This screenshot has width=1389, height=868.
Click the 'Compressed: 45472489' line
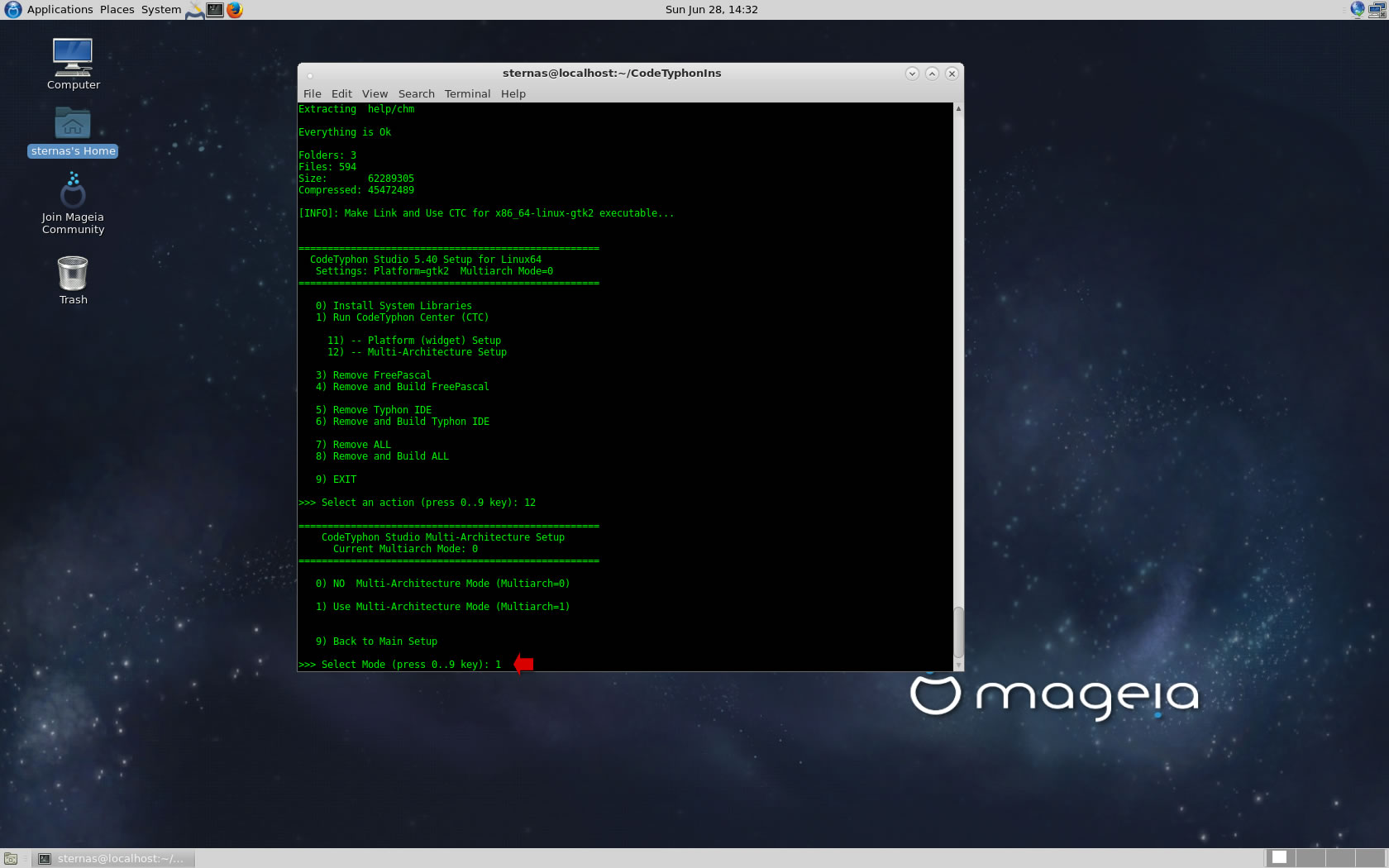point(356,190)
